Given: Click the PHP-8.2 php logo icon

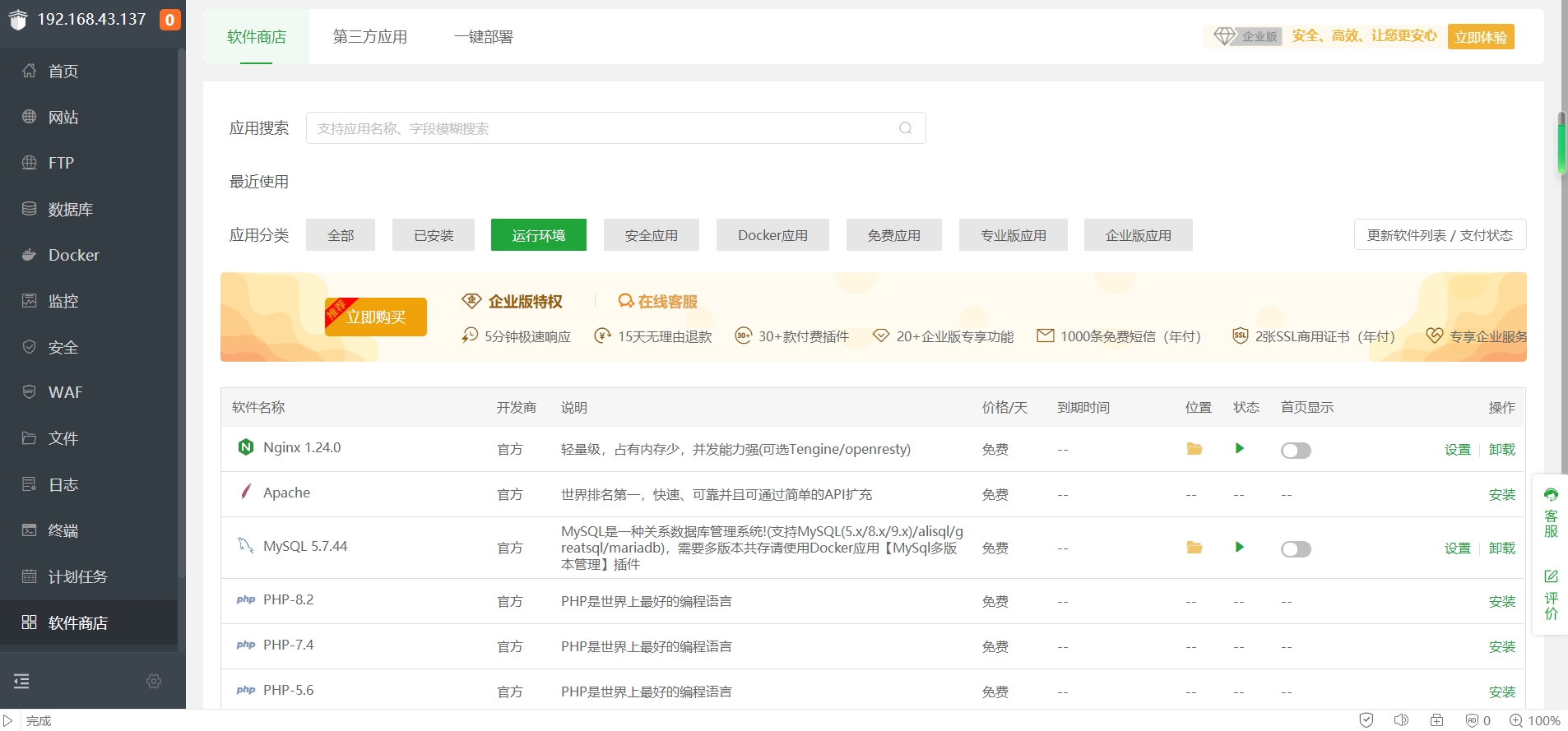Looking at the screenshot, I should coord(246,599).
